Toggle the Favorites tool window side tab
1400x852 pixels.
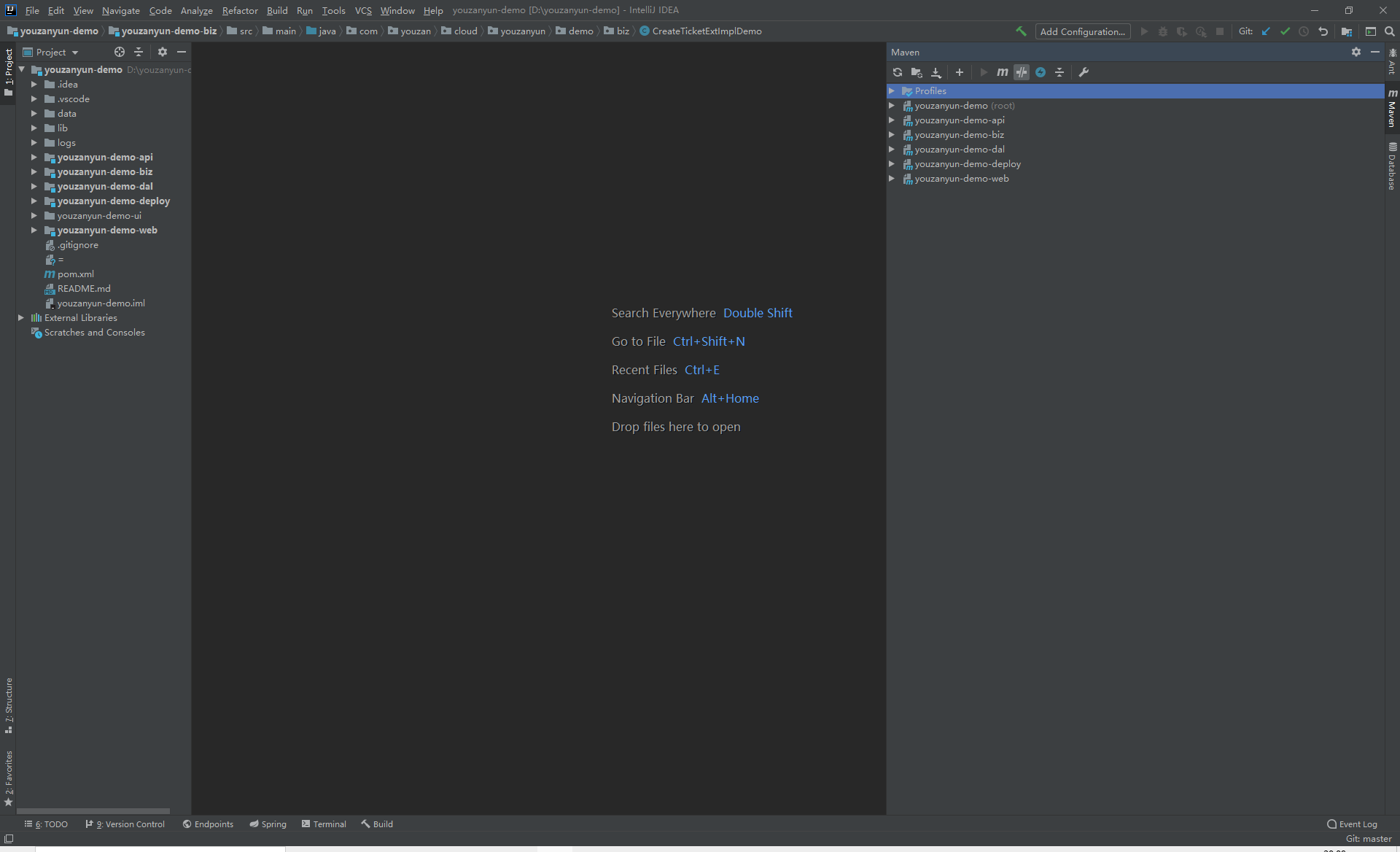click(8, 778)
